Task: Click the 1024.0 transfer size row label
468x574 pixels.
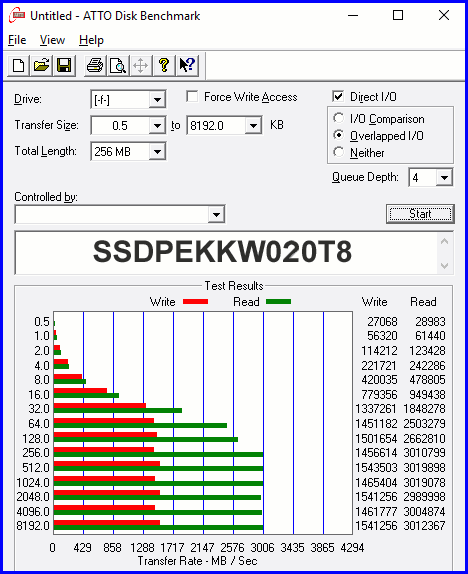Action: point(33,482)
